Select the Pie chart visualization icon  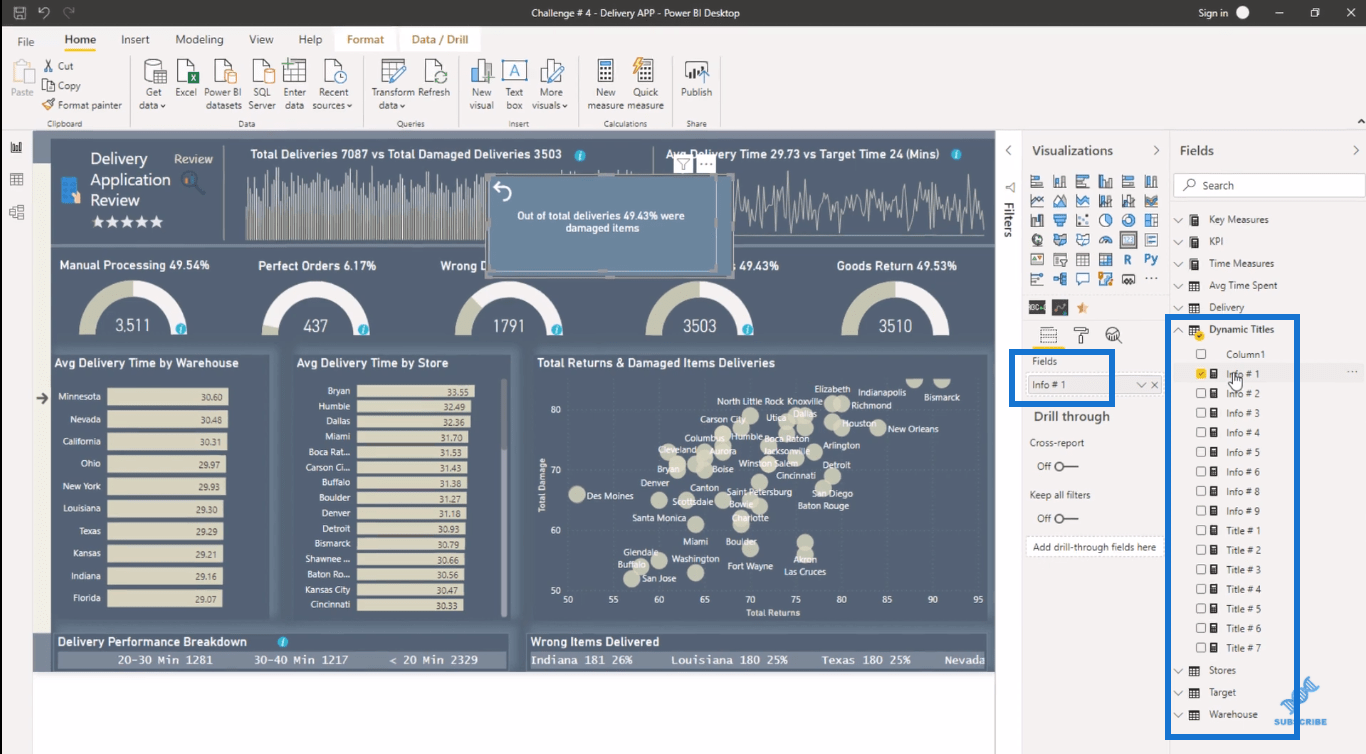click(x=1105, y=220)
